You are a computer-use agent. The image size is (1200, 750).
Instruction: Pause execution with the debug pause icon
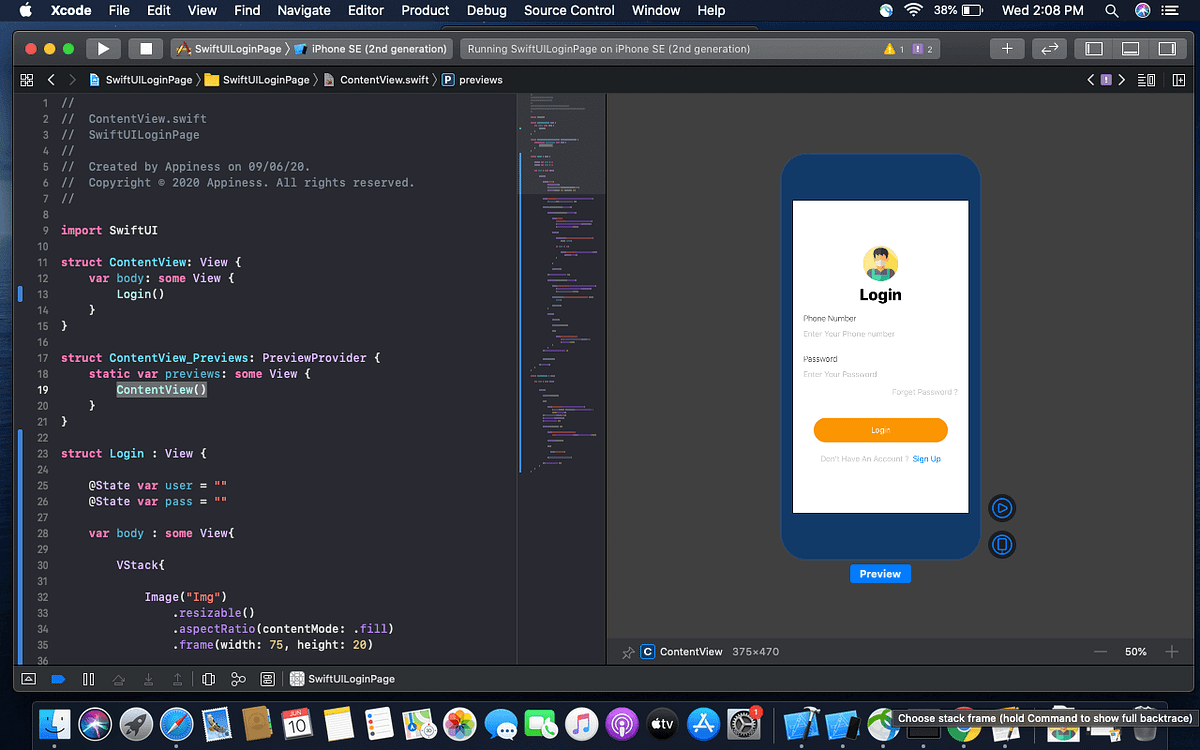pyautogui.click(x=88, y=679)
